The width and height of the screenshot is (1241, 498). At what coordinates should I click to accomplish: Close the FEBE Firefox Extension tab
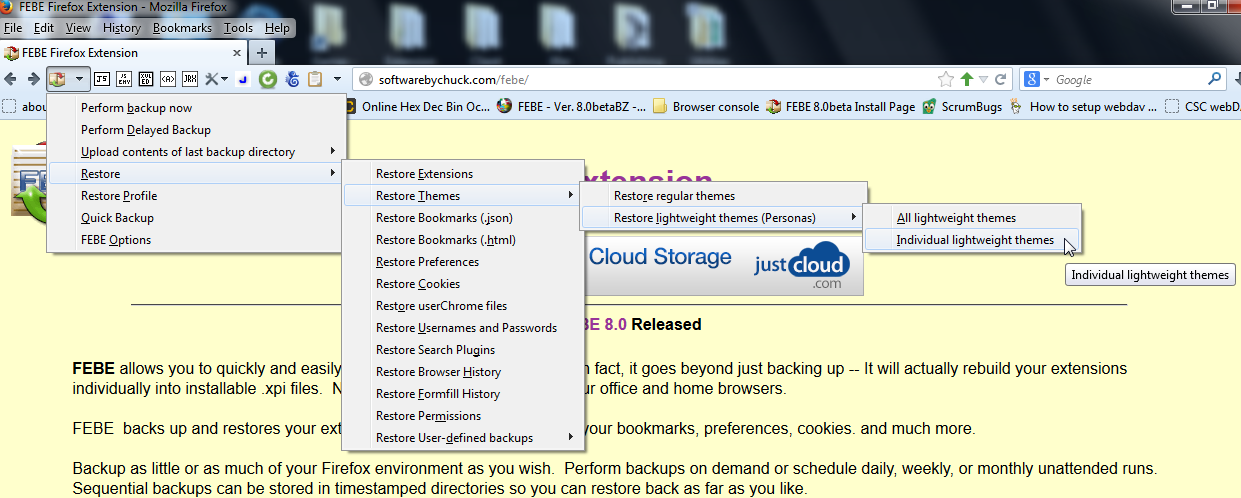238,53
